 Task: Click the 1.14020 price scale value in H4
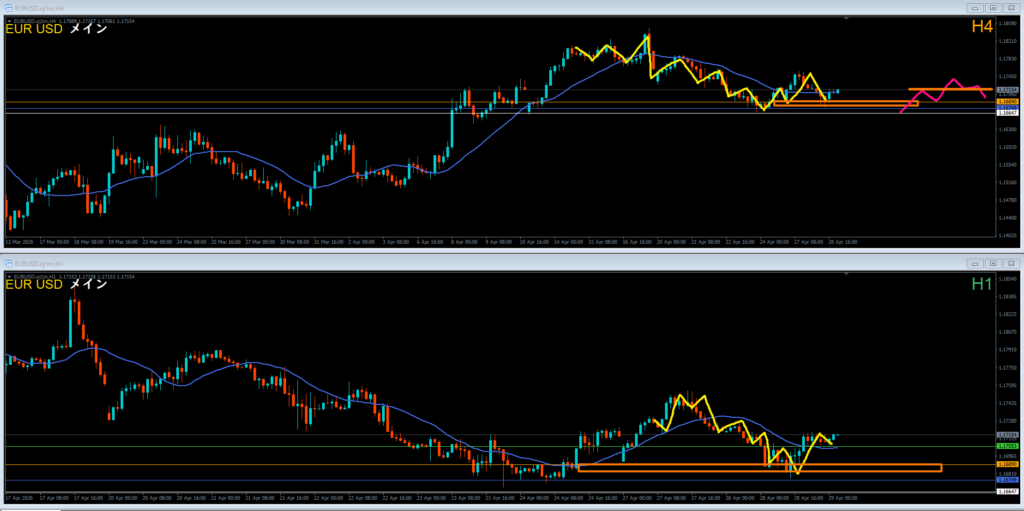(1006, 235)
